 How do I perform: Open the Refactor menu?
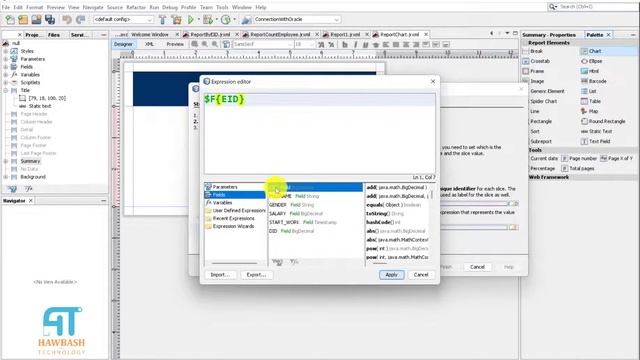pyautogui.click(x=136, y=7)
